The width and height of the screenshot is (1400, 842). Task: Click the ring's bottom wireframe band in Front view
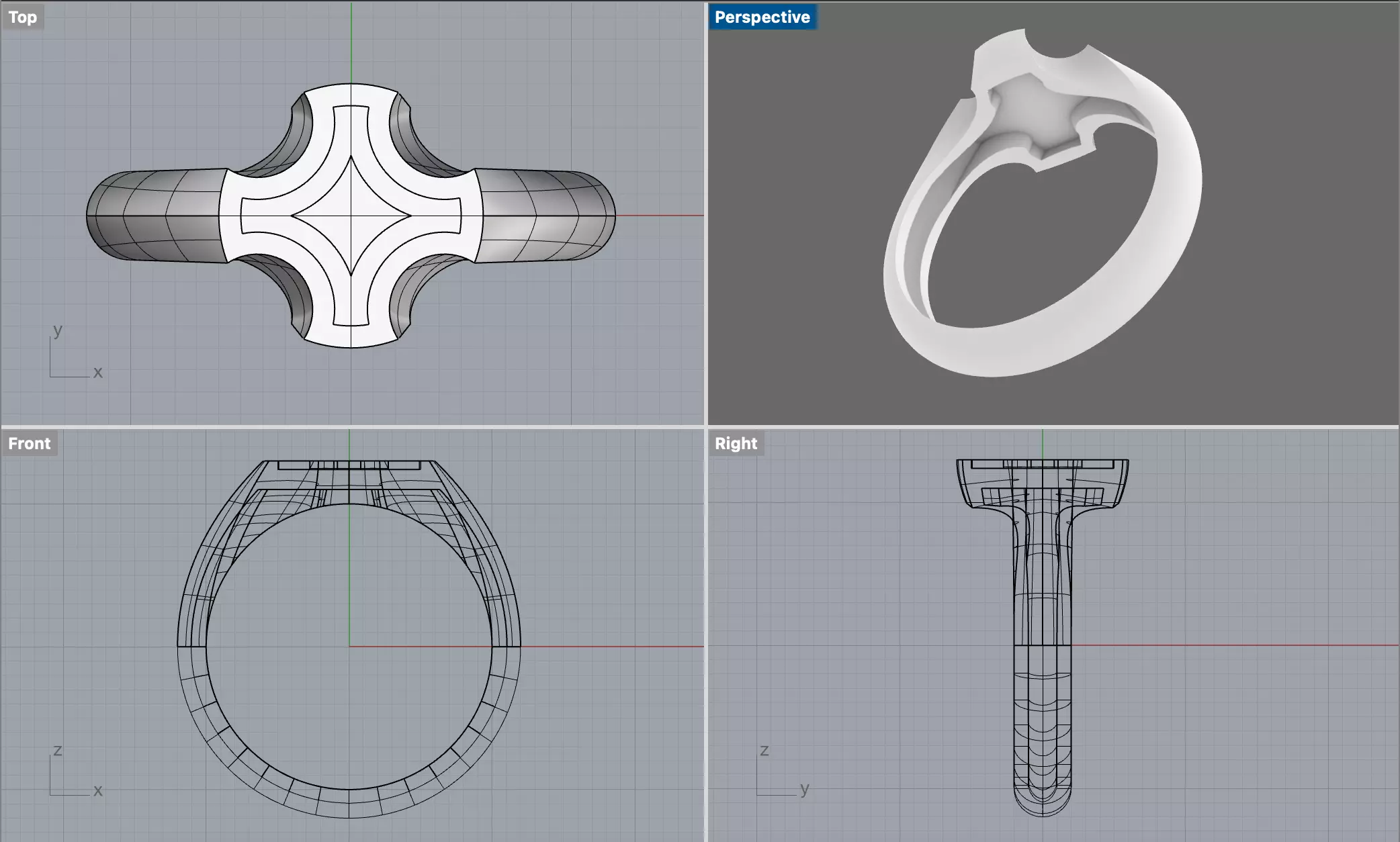[349, 804]
